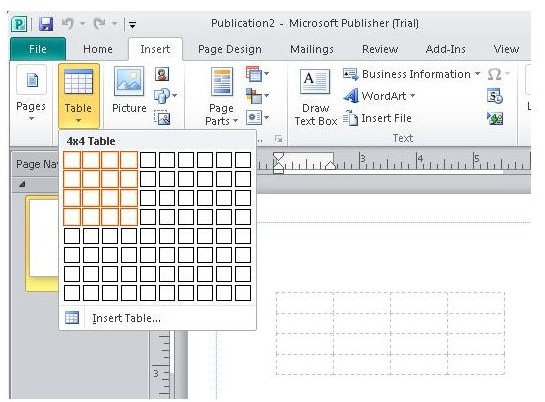Click the Calendars building block icon

click(x=253, y=74)
